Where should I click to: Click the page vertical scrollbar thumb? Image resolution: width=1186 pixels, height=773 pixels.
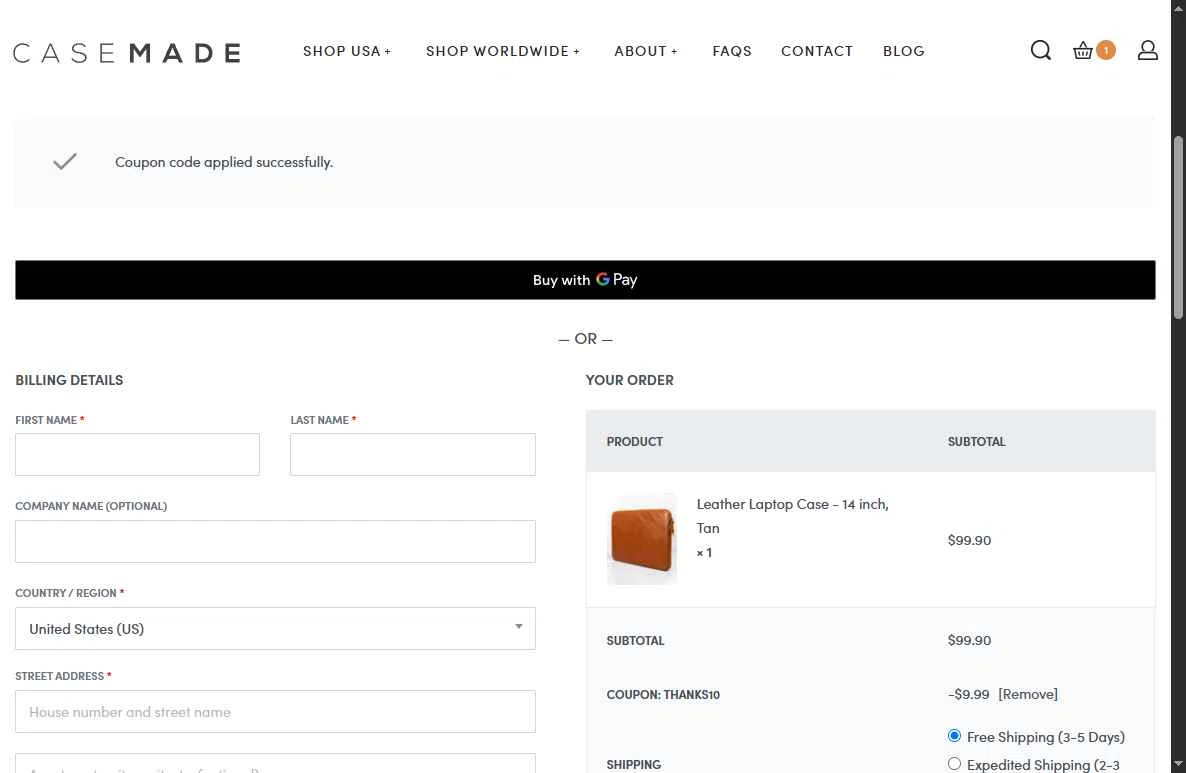click(1178, 228)
